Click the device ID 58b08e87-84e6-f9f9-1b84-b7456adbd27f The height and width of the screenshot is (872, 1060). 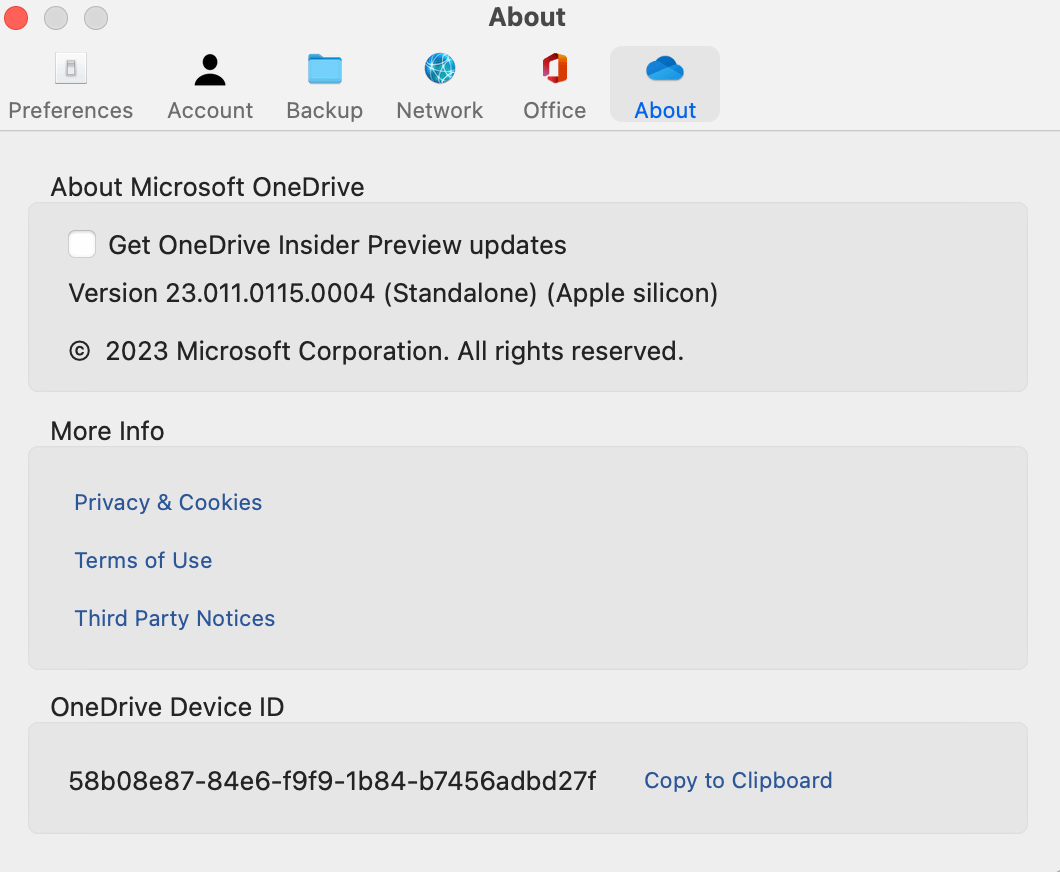[x=332, y=781]
